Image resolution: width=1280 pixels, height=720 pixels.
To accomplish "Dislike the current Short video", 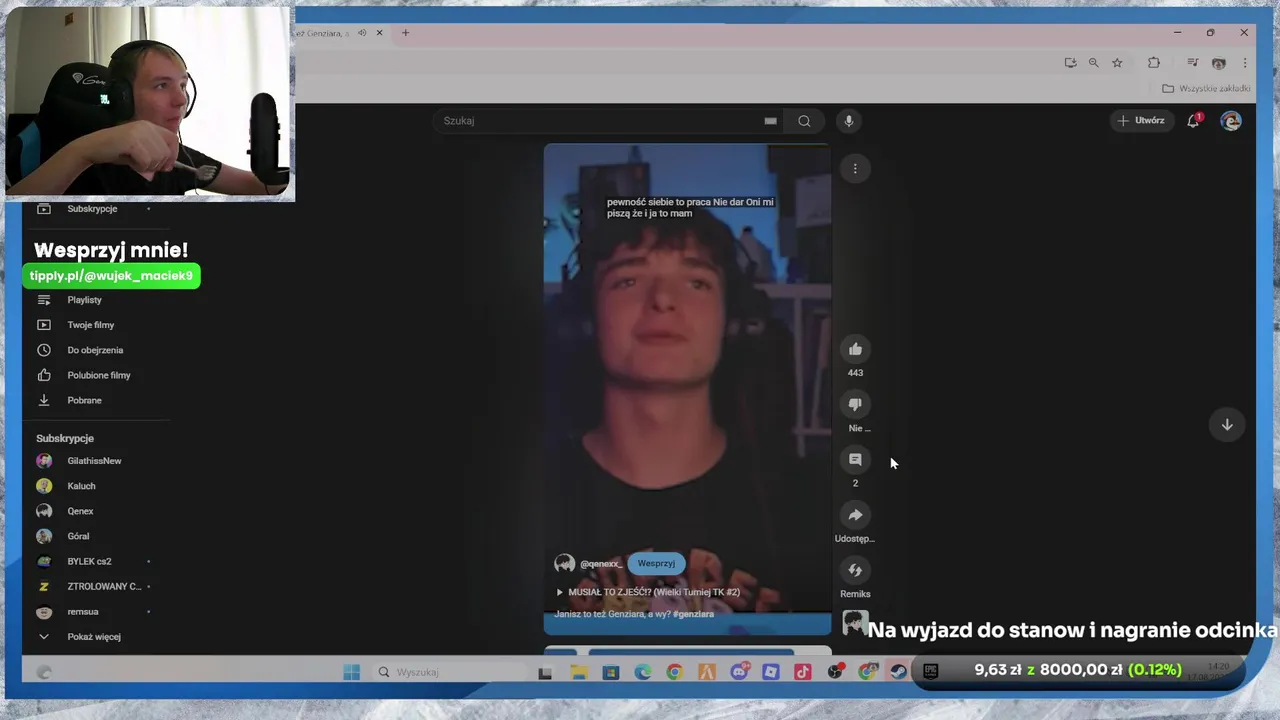I will pyautogui.click(x=855, y=404).
